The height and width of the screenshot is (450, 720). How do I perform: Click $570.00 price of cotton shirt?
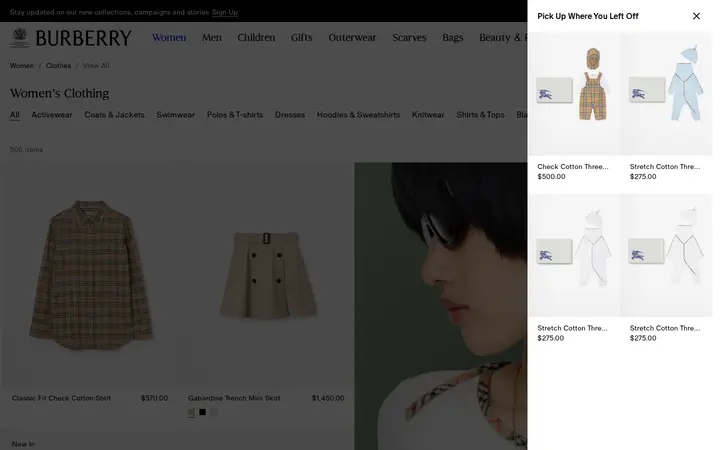154,398
